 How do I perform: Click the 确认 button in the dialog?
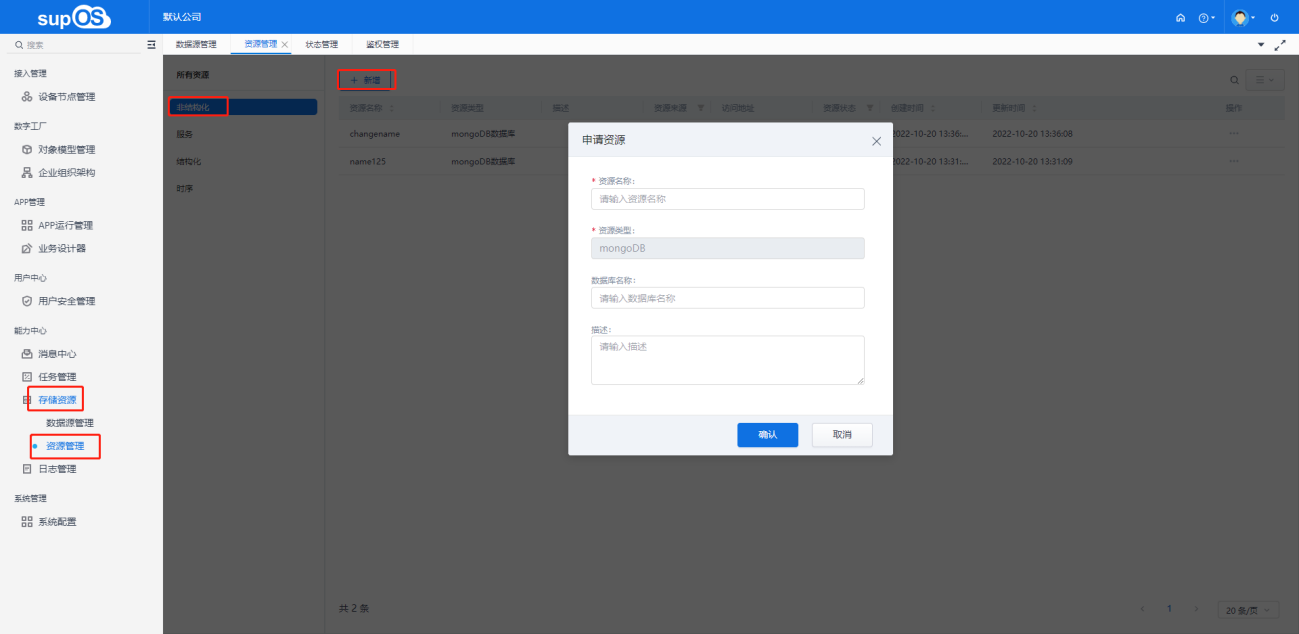pyautogui.click(x=767, y=435)
